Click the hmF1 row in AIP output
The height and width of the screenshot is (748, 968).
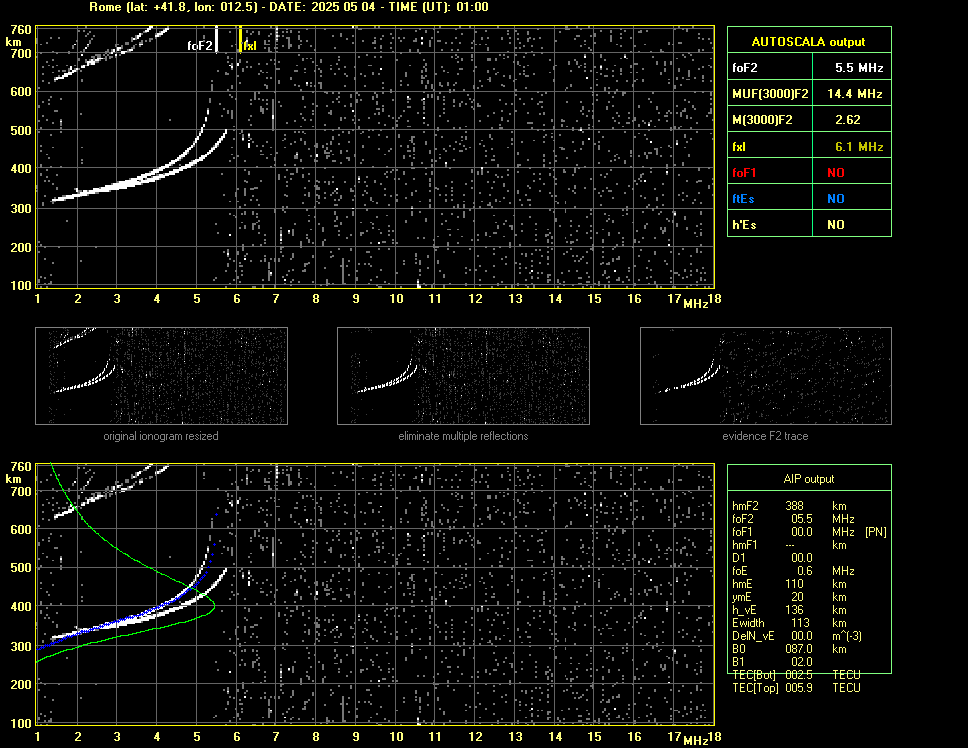[788, 545]
